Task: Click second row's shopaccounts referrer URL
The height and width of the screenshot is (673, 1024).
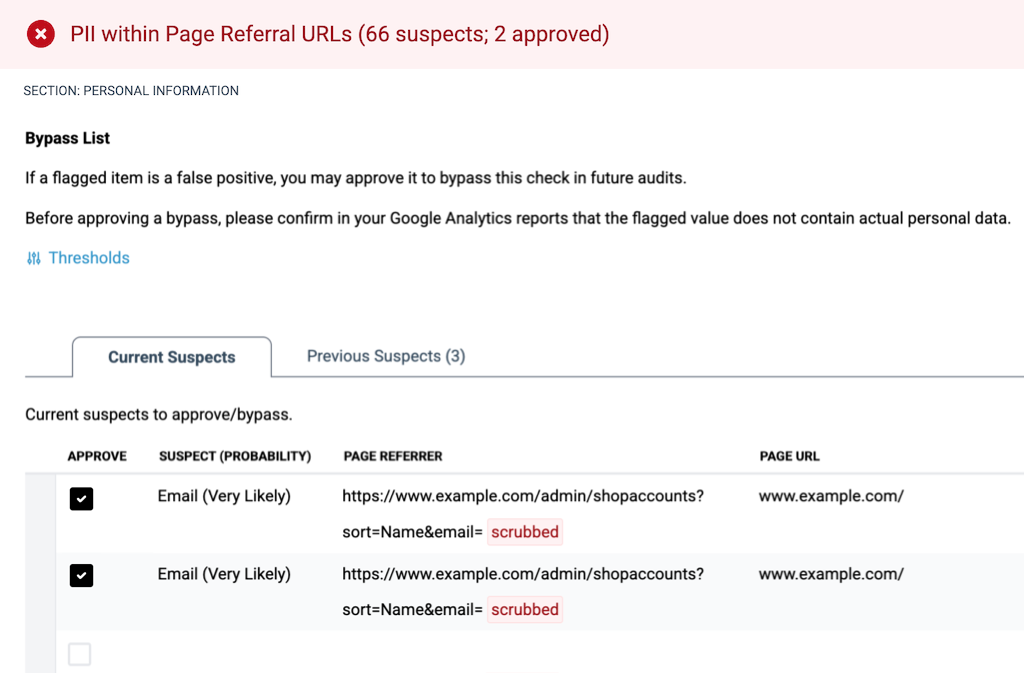Action: pyautogui.click(x=523, y=574)
